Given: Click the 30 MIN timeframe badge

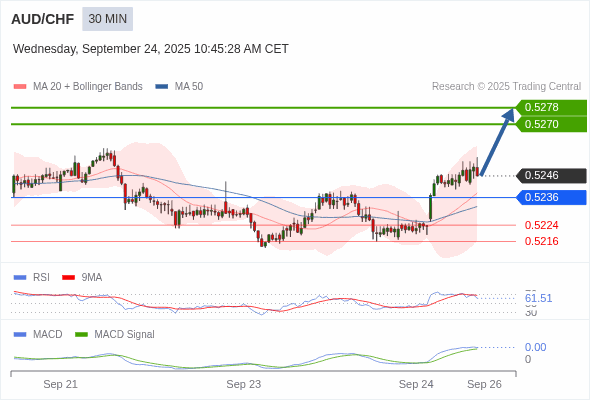Looking at the screenshot, I should tap(108, 19).
